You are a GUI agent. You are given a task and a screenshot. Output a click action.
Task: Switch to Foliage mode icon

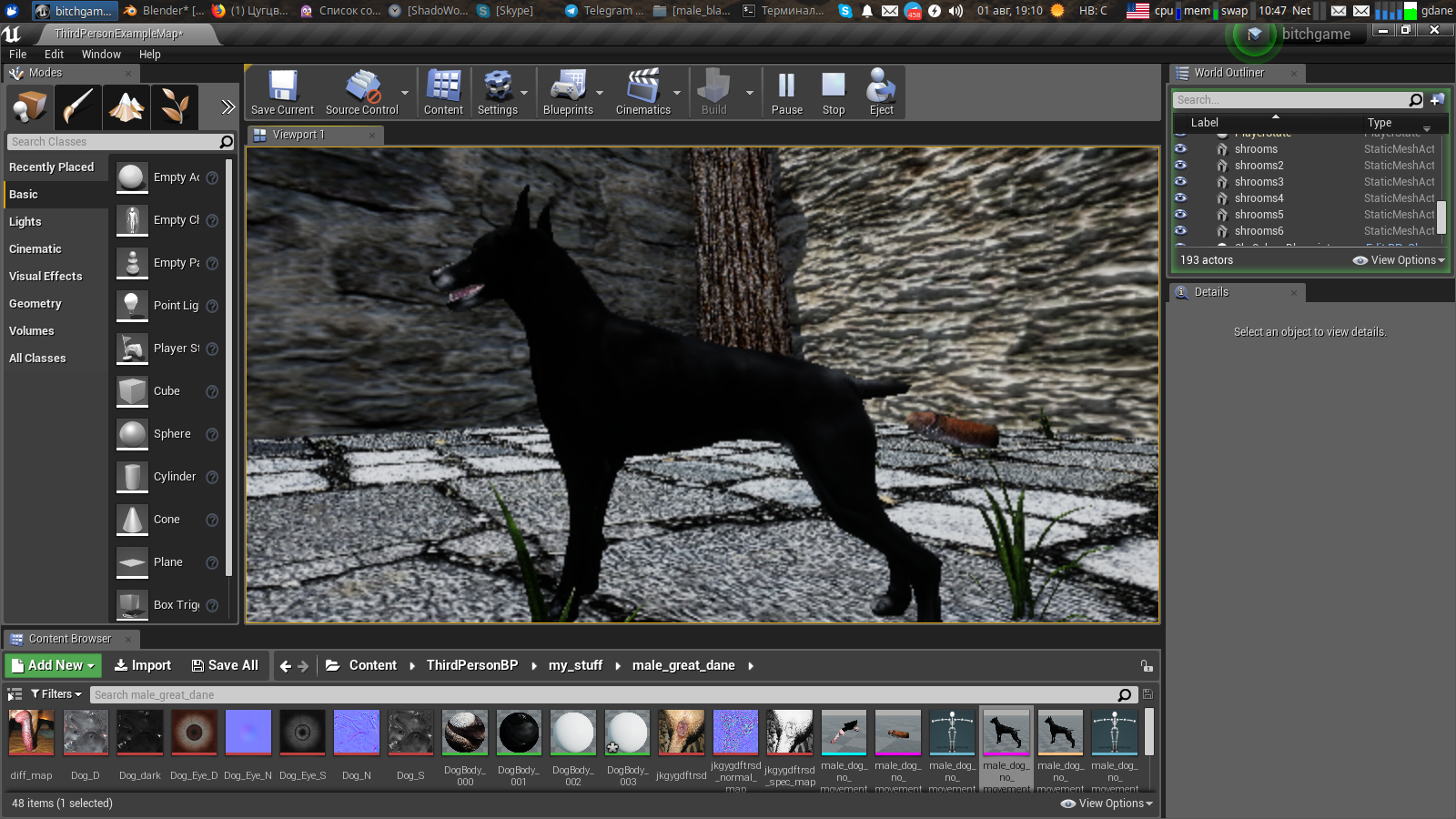click(x=175, y=107)
